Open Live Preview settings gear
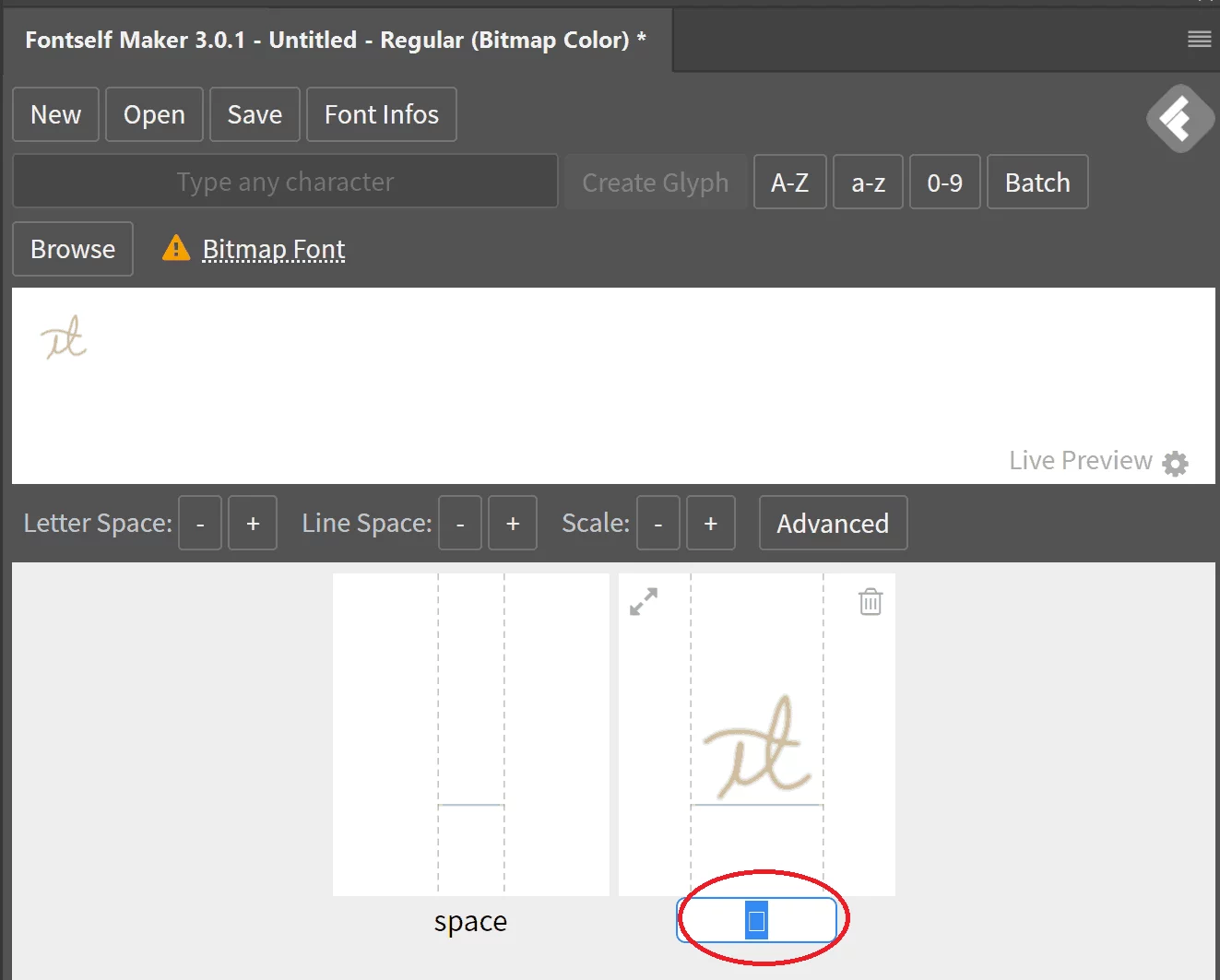Viewport: 1220px width, 980px height. click(x=1175, y=463)
